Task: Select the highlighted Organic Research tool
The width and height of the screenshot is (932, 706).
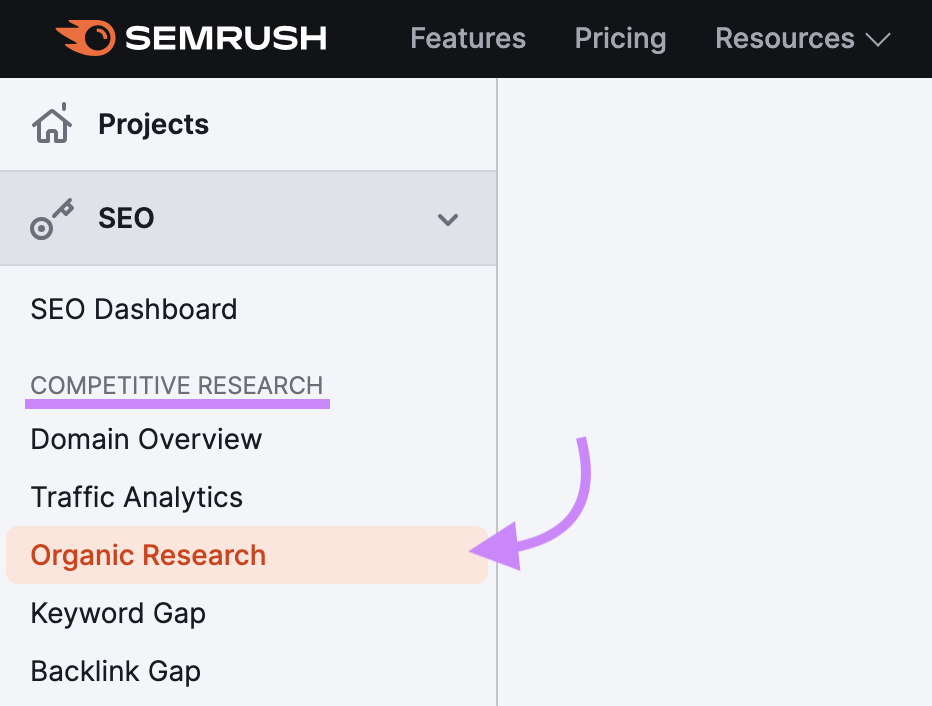Action: pos(147,555)
